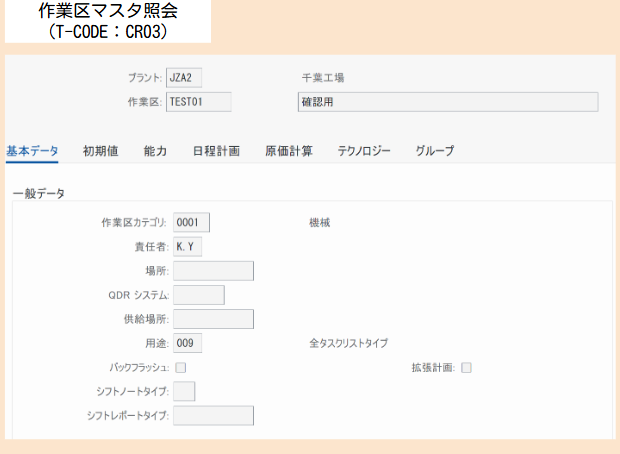Image resolution: width=620 pixels, height=454 pixels.
Task: Select the シフトノートタイプ input box
Action: tap(184, 391)
